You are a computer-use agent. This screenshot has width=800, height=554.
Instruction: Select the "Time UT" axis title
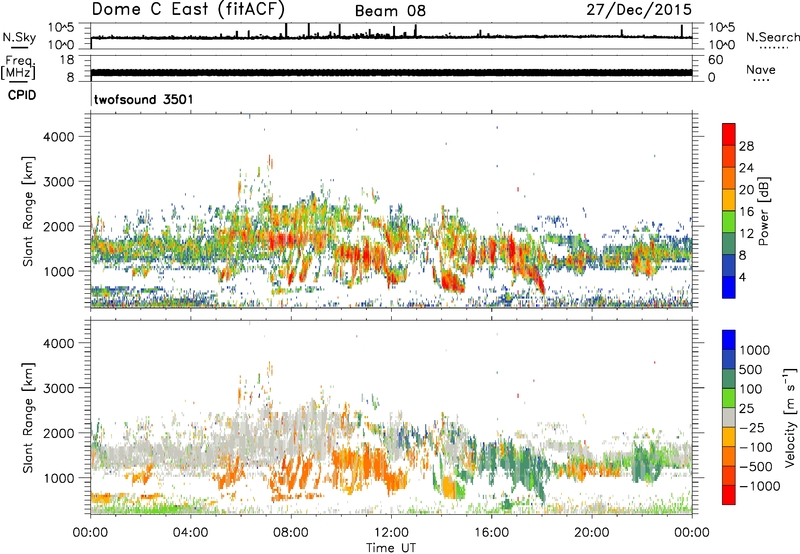tap(391, 548)
